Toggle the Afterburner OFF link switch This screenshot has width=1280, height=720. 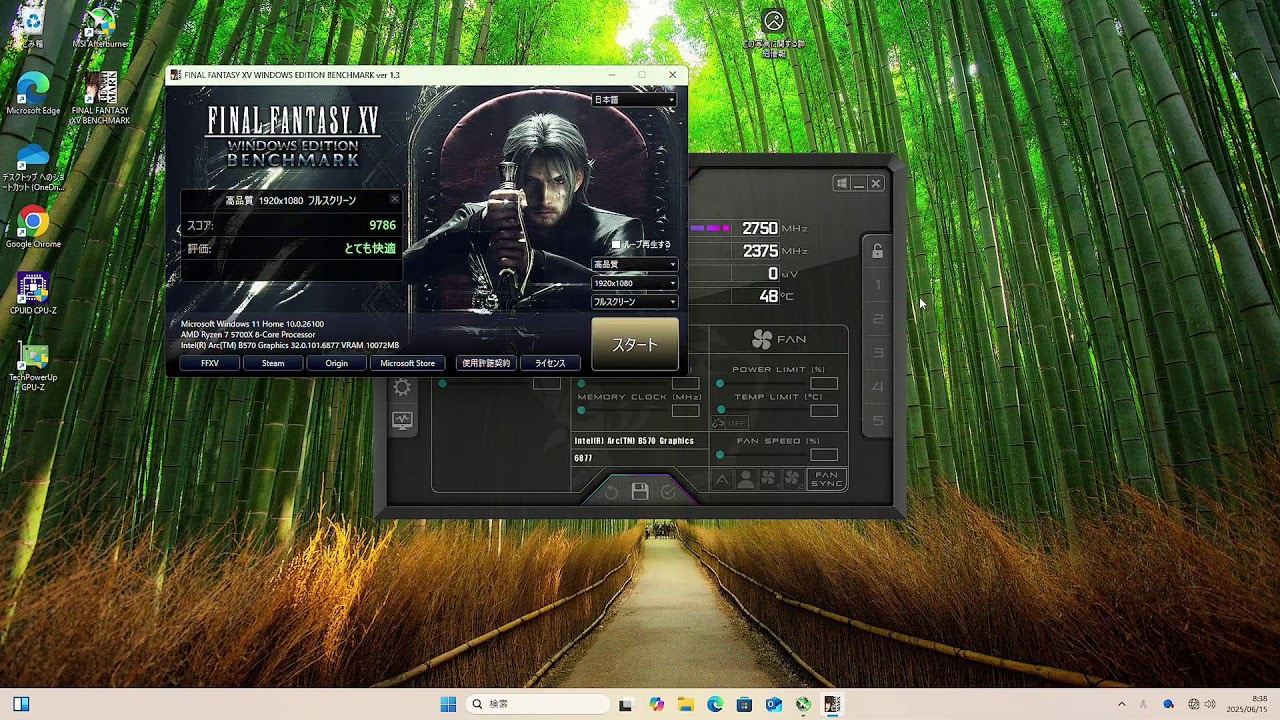click(730, 423)
